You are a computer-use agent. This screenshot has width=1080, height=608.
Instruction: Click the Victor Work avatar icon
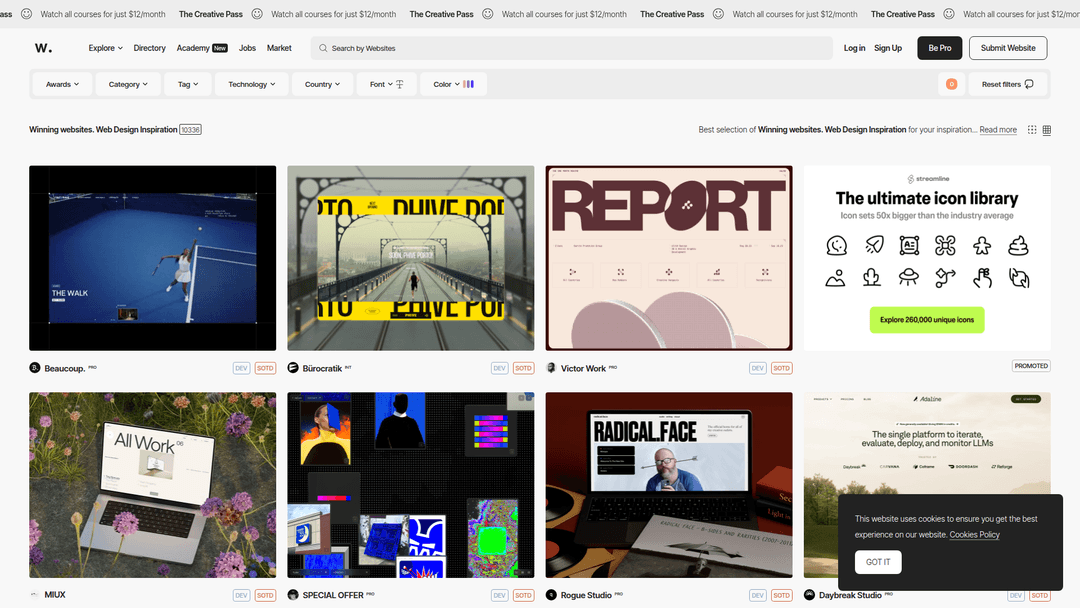(551, 368)
